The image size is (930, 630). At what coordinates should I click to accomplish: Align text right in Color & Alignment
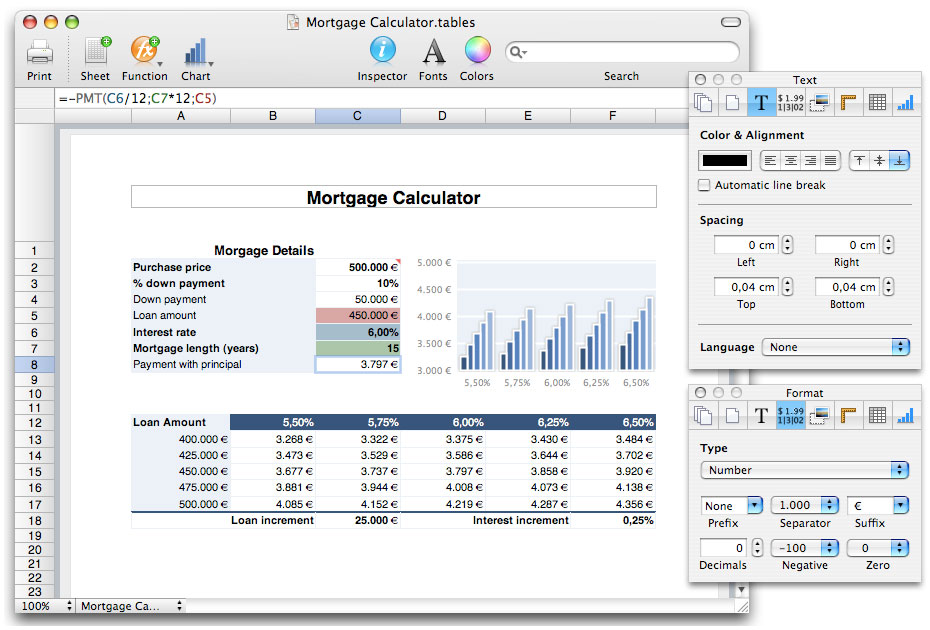(810, 160)
